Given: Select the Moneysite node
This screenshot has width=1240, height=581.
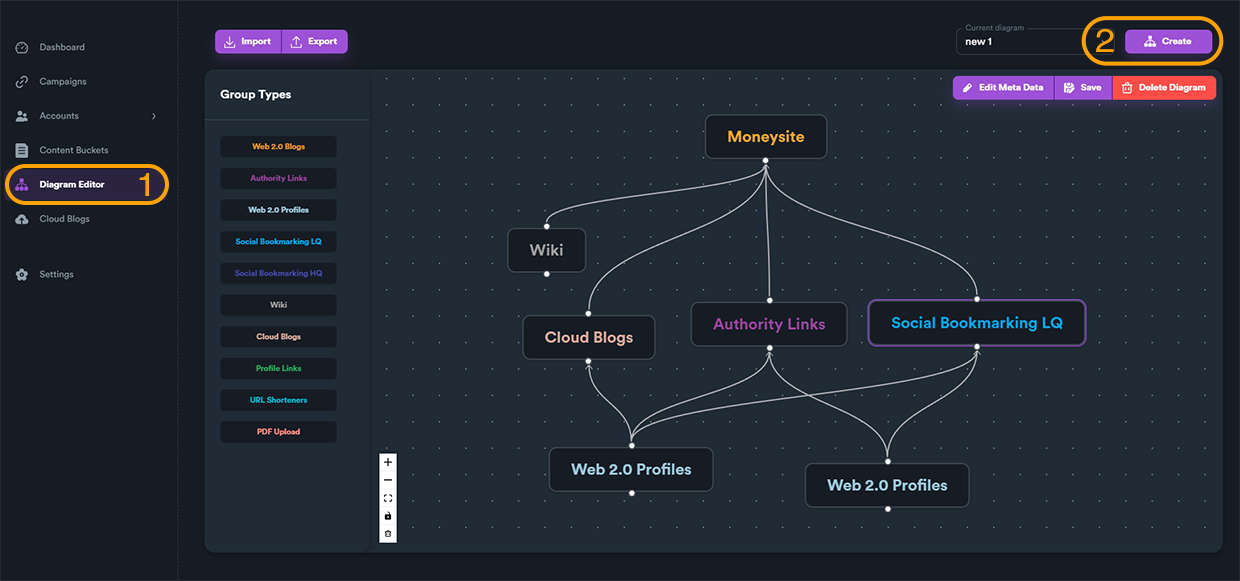Looking at the screenshot, I should 765,137.
